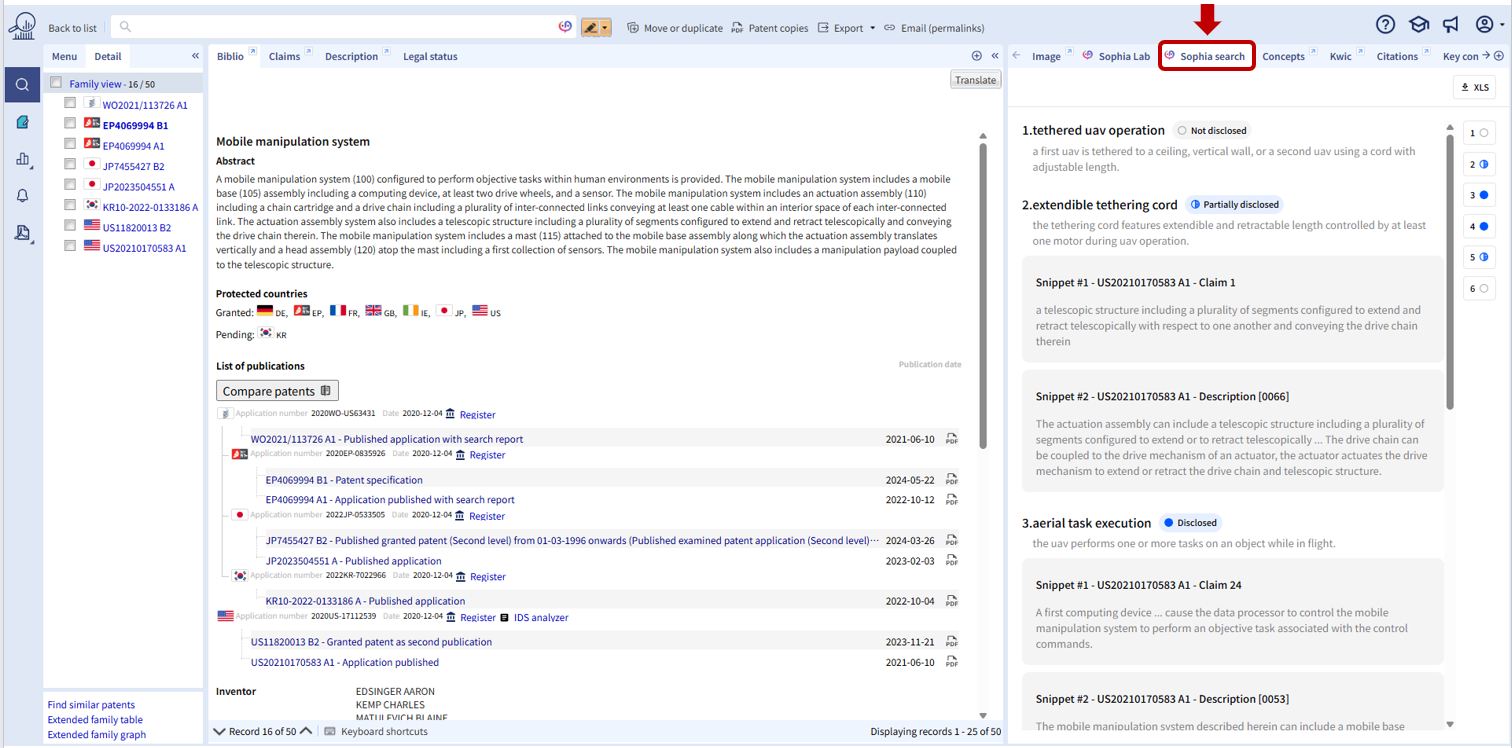This screenshot has height=748, width=1512.
Task: Open the IDS analyzer link
Action: click(541, 618)
